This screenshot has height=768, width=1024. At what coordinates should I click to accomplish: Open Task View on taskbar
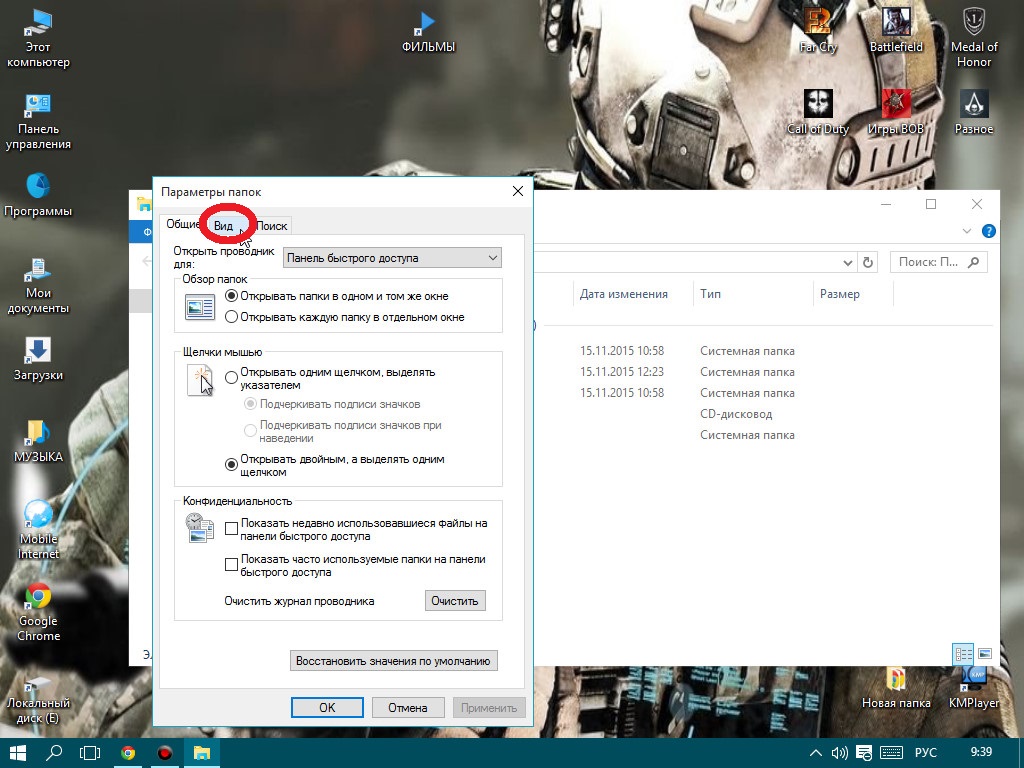coord(90,753)
